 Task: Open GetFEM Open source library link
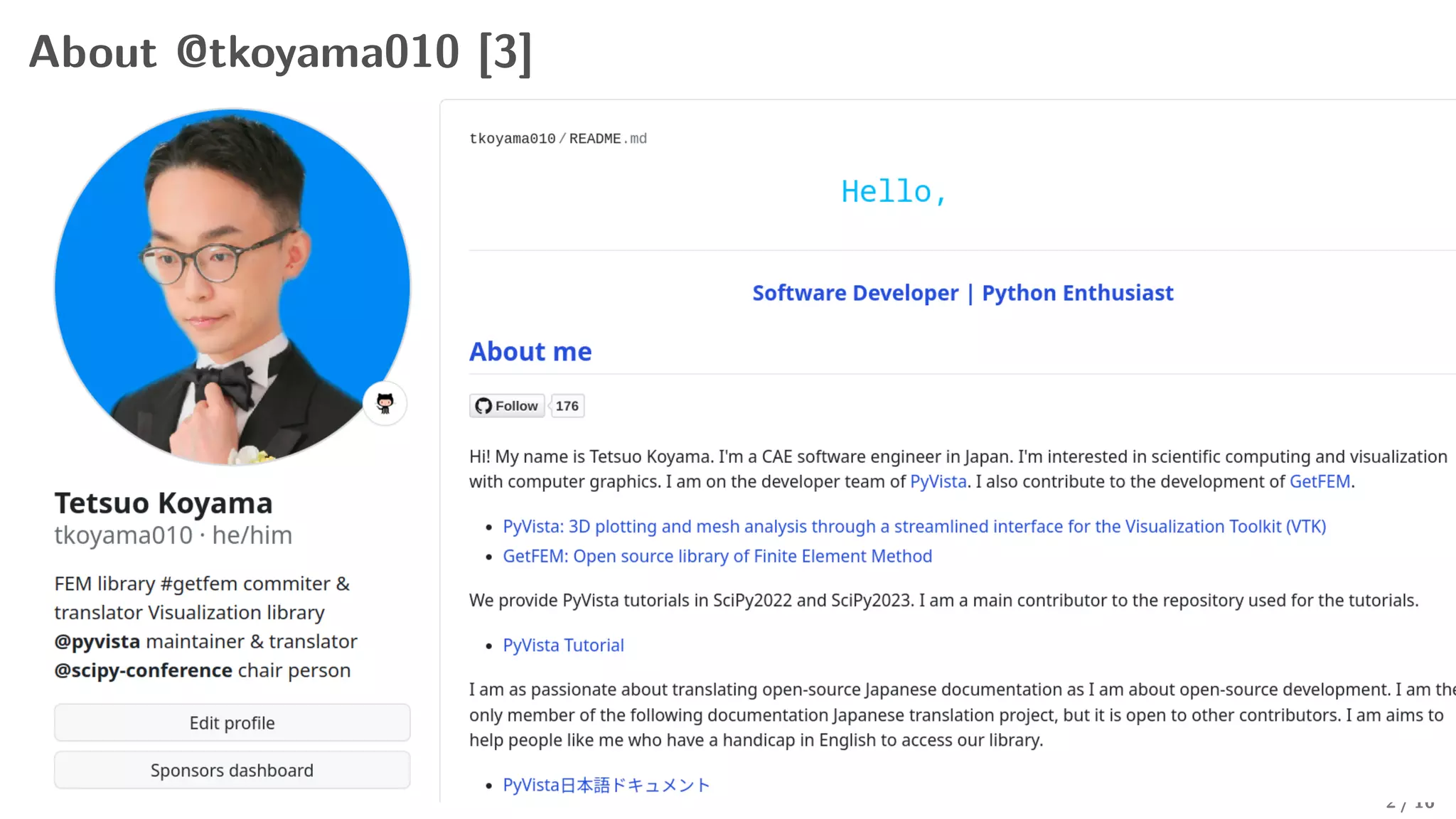pyautogui.click(x=717, y=556)
